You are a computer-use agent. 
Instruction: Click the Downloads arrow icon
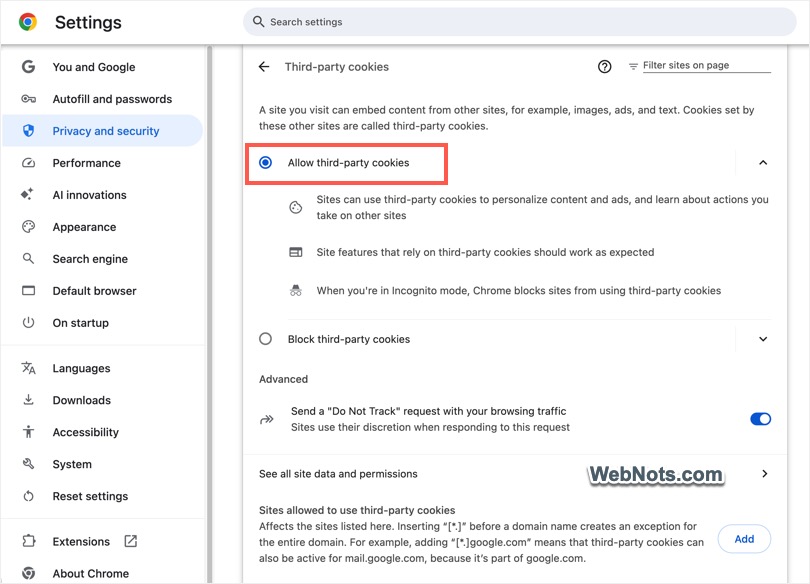(x=28, y=400)
